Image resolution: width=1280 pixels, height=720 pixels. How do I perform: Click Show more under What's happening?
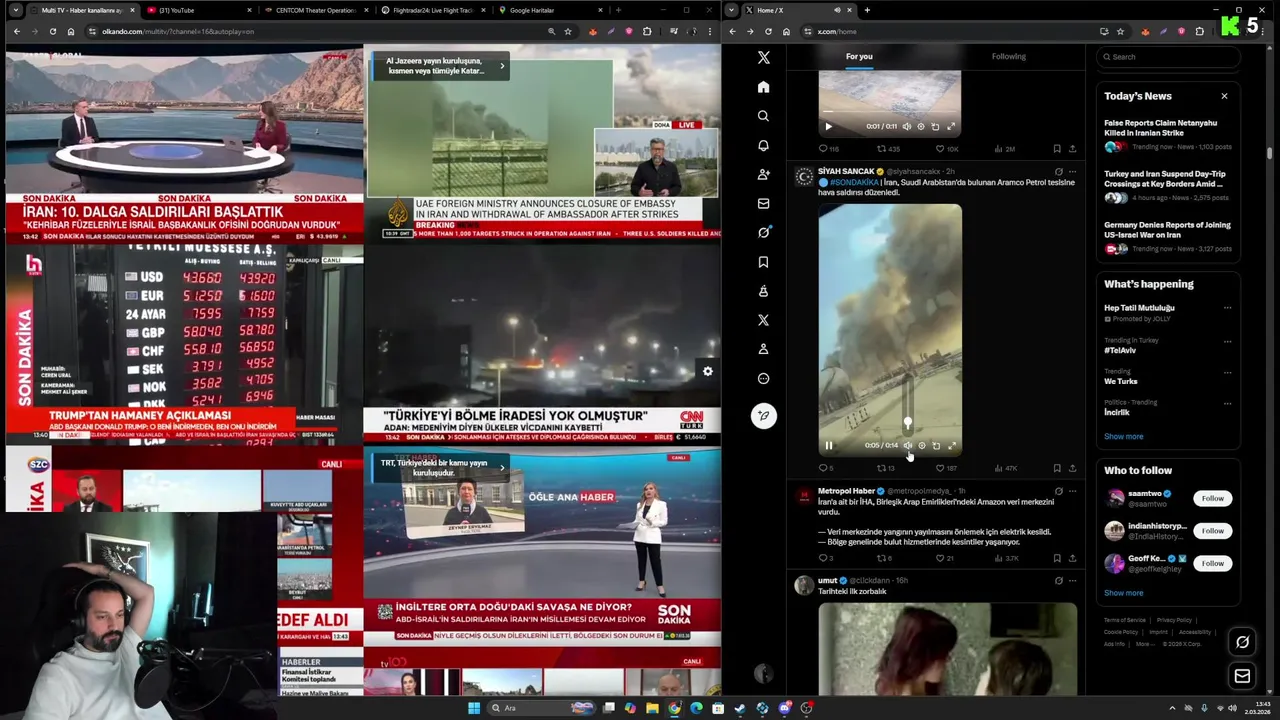tap(1123, 436)
